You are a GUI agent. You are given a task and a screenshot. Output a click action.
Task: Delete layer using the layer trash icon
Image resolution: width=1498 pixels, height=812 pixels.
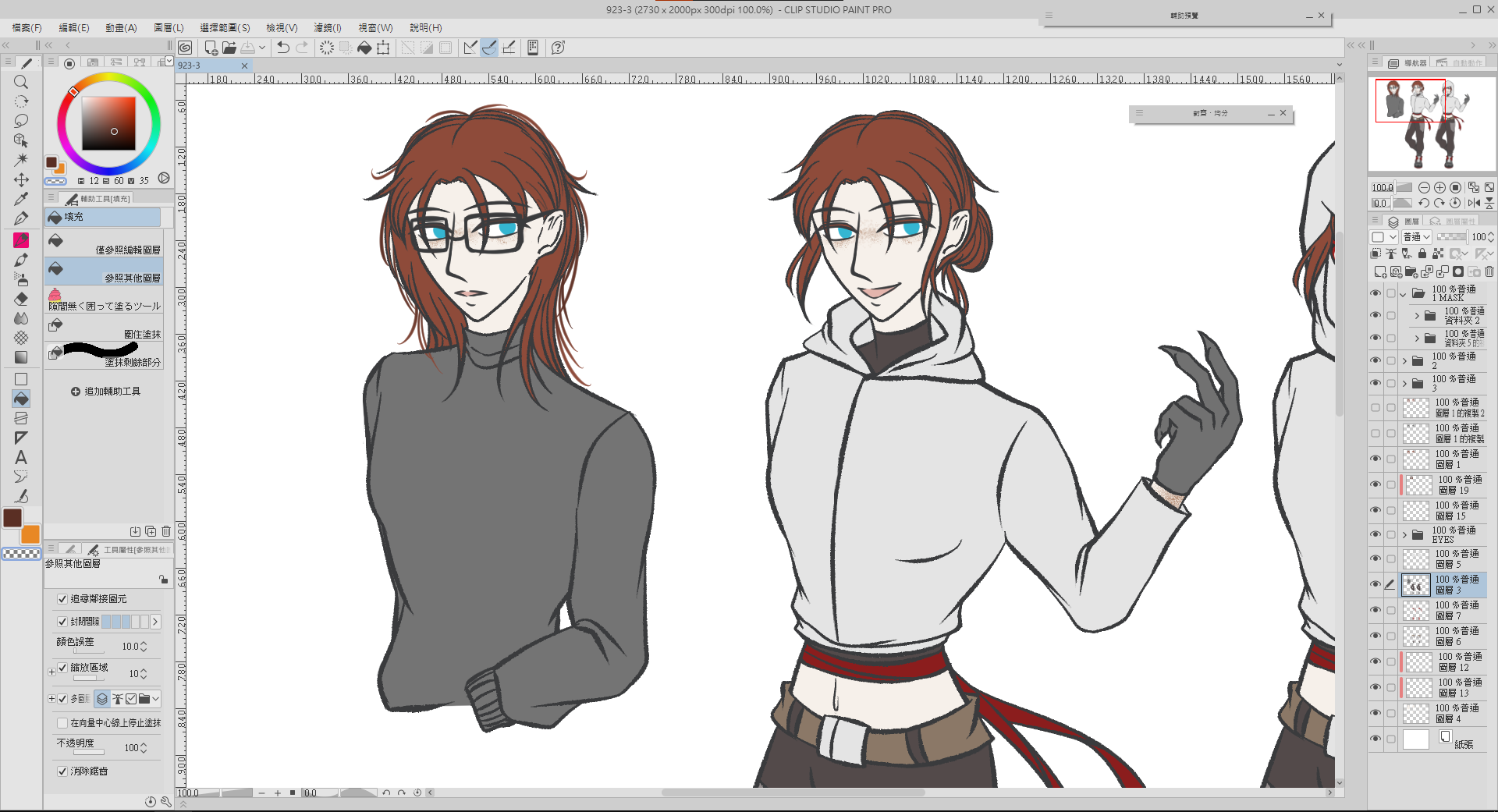click(x=1489, y=271)
